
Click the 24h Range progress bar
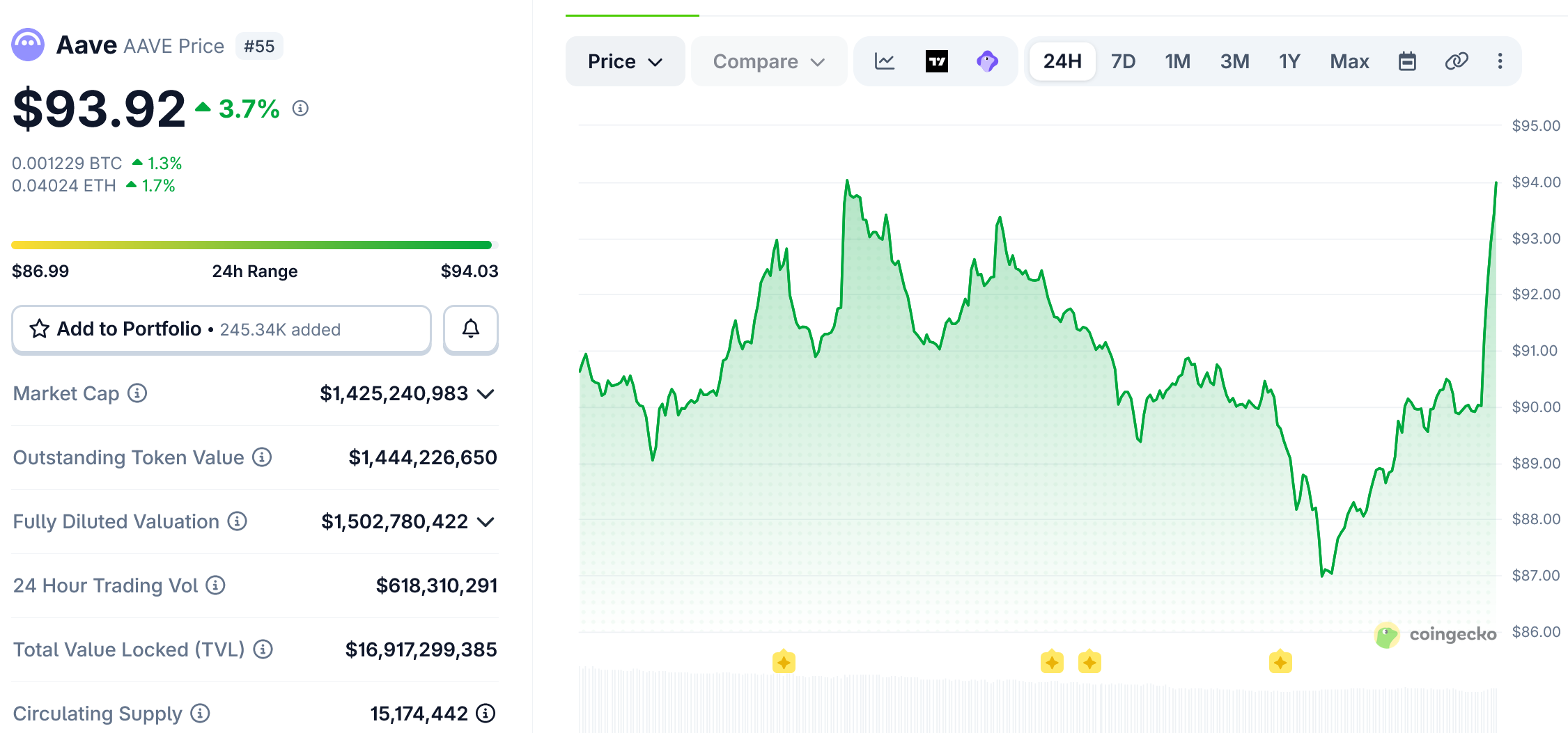[255, 245]
